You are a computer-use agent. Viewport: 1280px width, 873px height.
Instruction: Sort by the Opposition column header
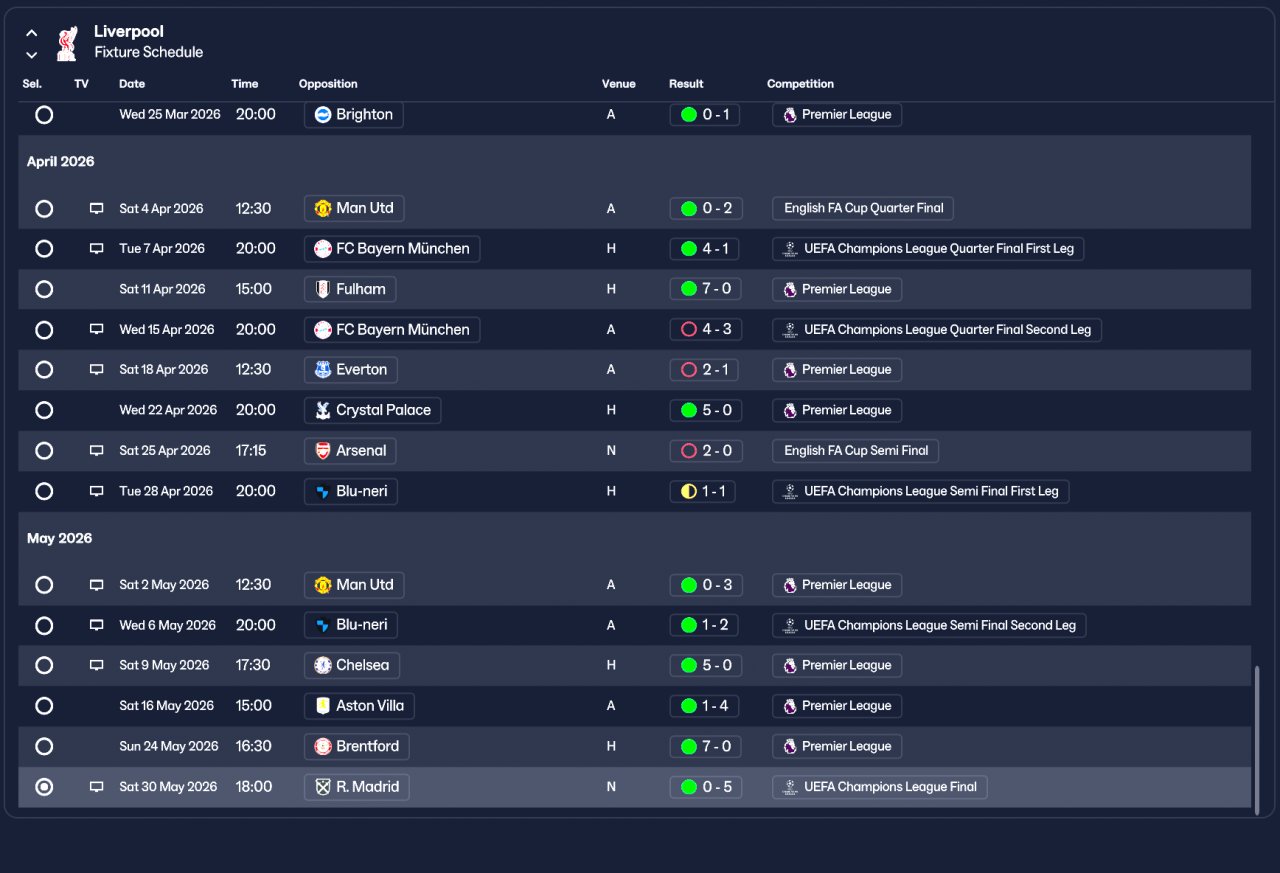point(328,84)
